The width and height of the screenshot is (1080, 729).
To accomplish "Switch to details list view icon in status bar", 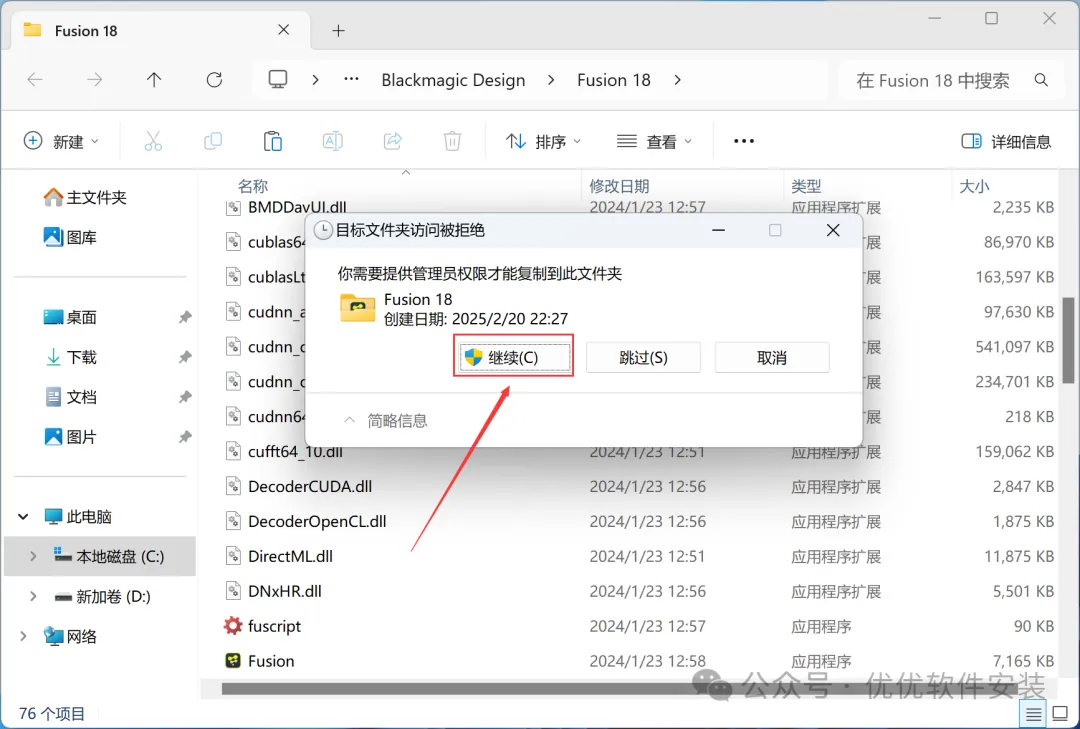I will point(1033,715).
